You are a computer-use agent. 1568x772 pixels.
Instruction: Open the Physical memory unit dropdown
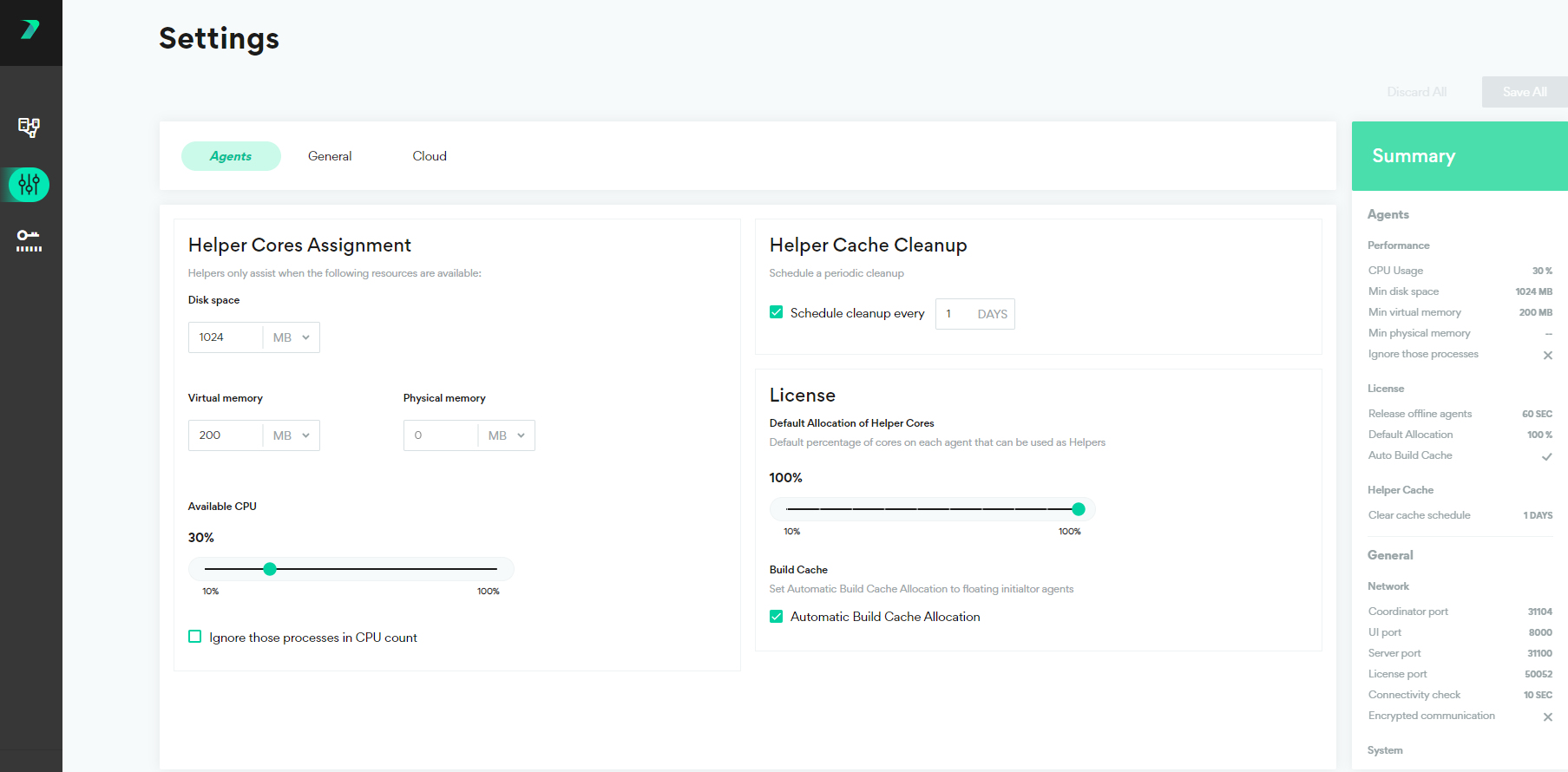(507, 435)
